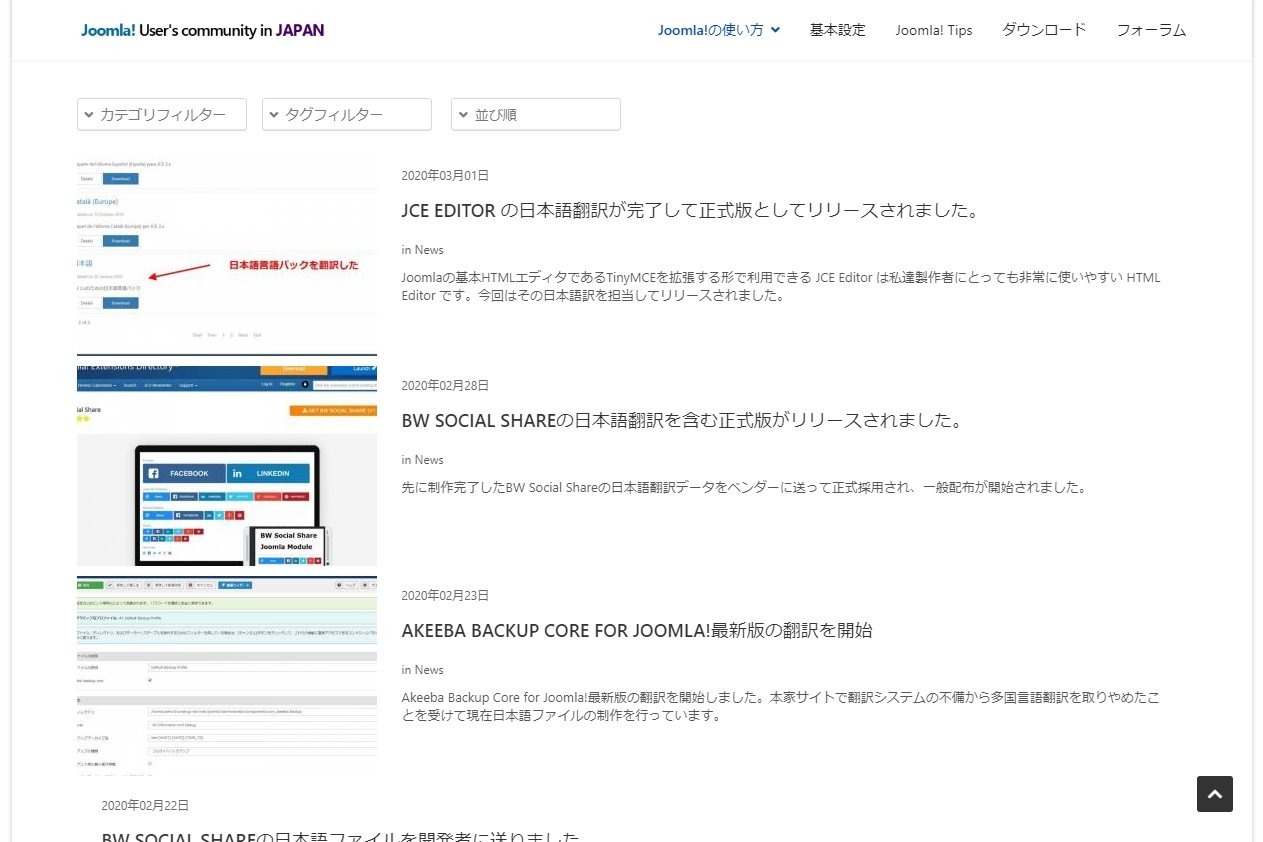Open the 並び順 sort dropdown
Screen dimensions: 1263x842
coord(535,114)
